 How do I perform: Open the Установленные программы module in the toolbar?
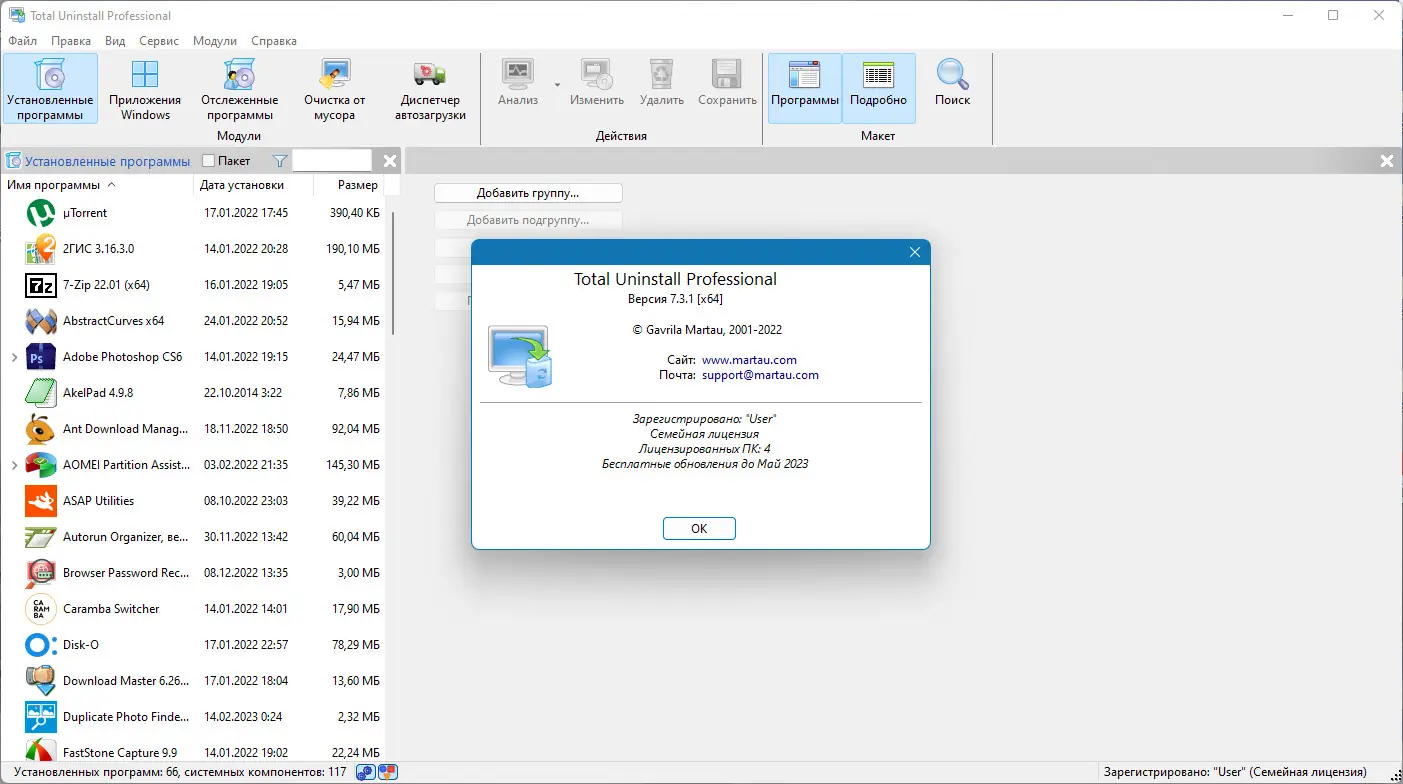point(50,88)
